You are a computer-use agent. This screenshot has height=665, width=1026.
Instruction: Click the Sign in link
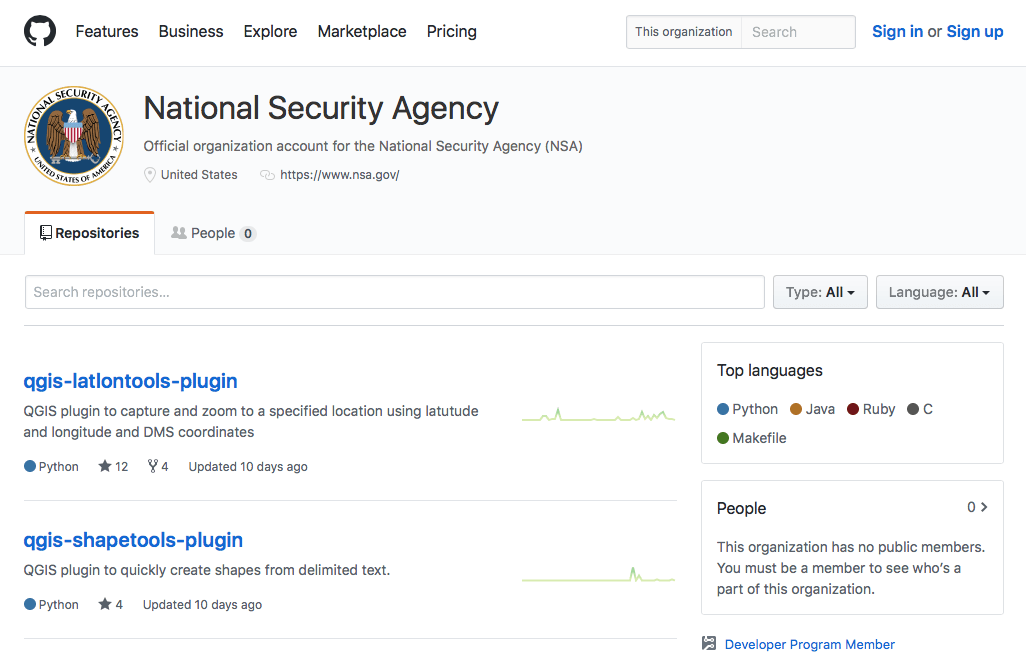click(897, 31)
